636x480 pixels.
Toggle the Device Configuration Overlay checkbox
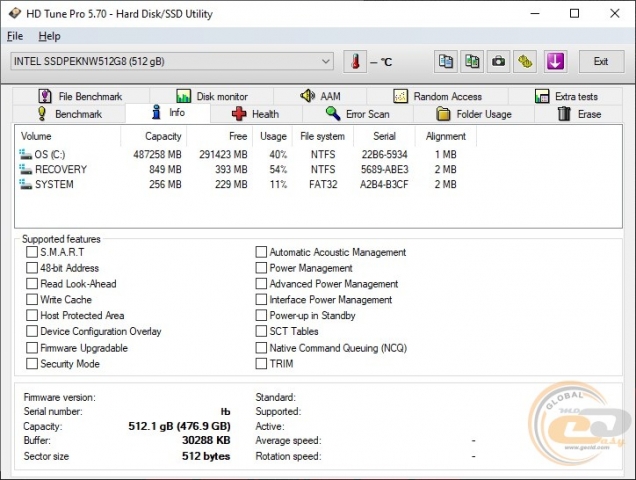coord(32,331)
